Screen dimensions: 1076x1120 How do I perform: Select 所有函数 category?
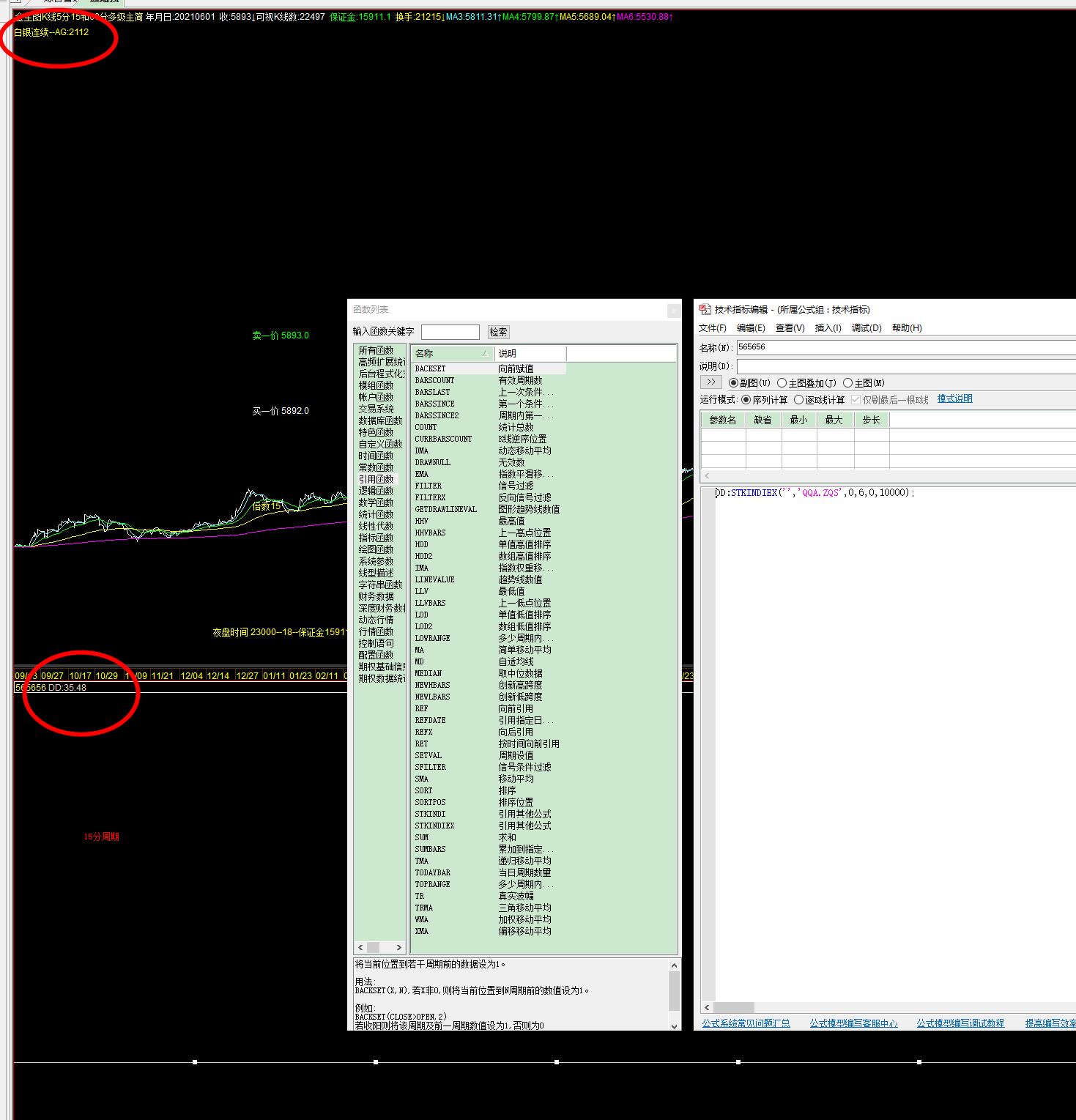click(376, 351)
